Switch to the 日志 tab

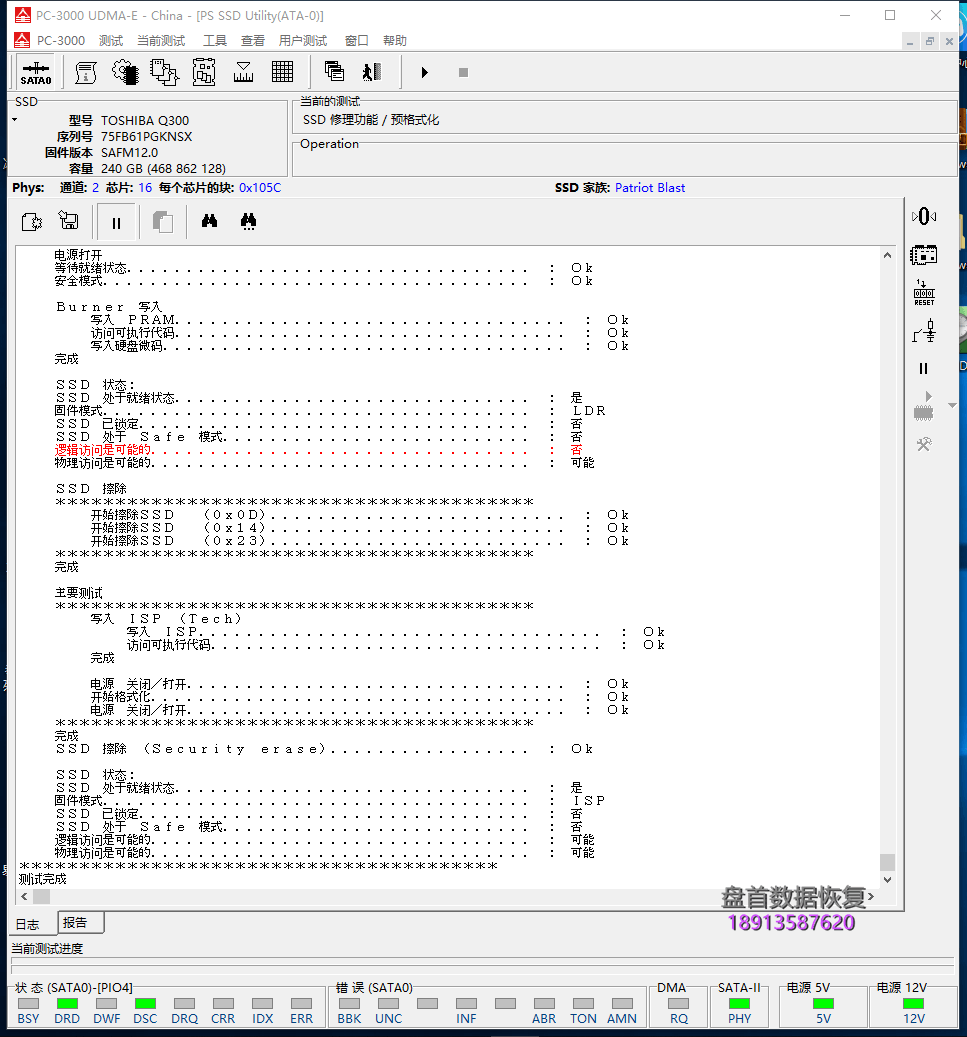[x=28, y=925]
